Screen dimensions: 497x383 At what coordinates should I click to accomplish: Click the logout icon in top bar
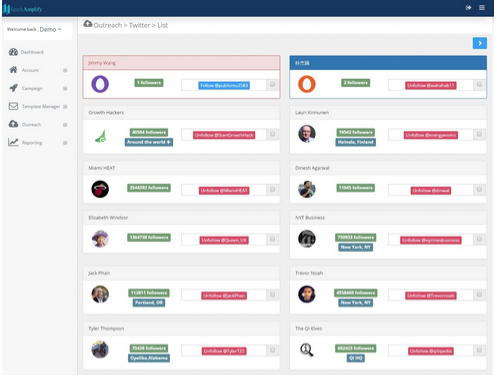click(x=468, y=7)
